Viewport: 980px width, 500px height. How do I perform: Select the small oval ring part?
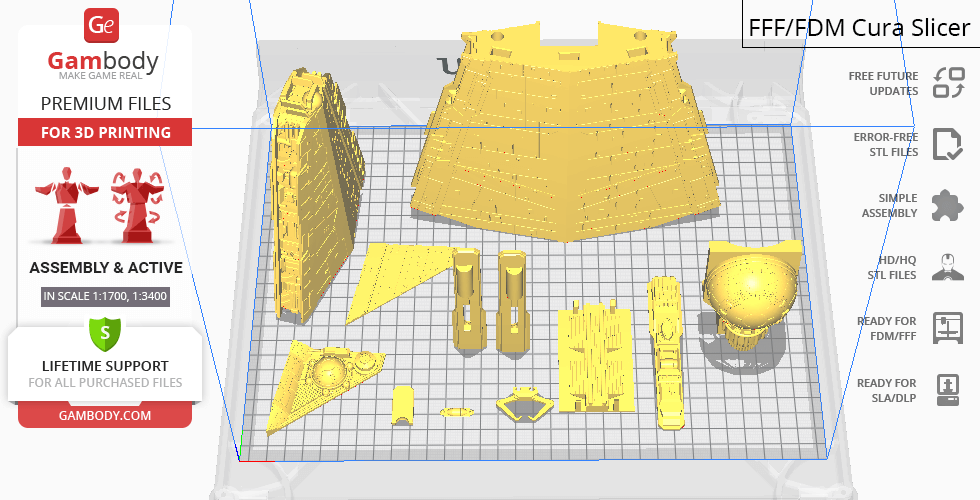(x=456, y=412)
